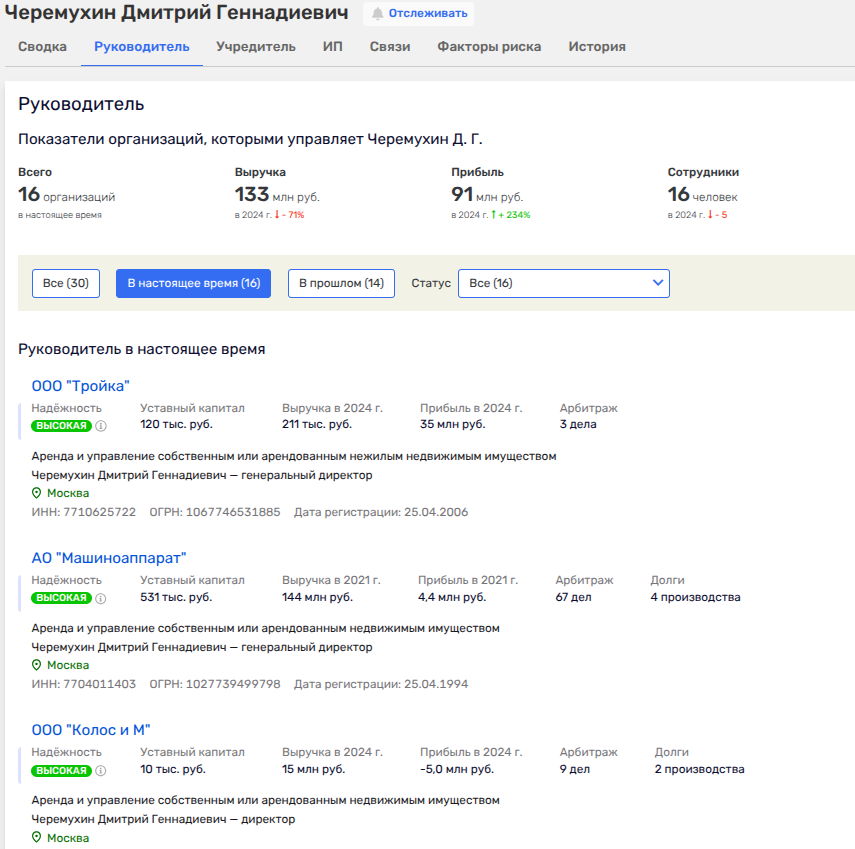Click location pin icon under ООО Тройка
This screenshot has height=849, width=855.
37,493
